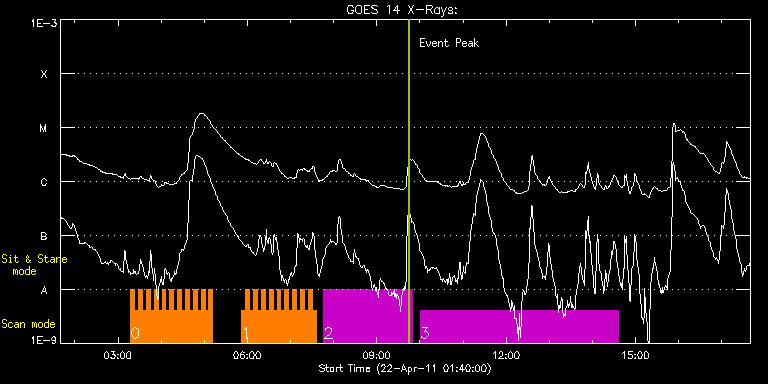Click the Scan mode label
768x384 pixels.
[28, 324]
